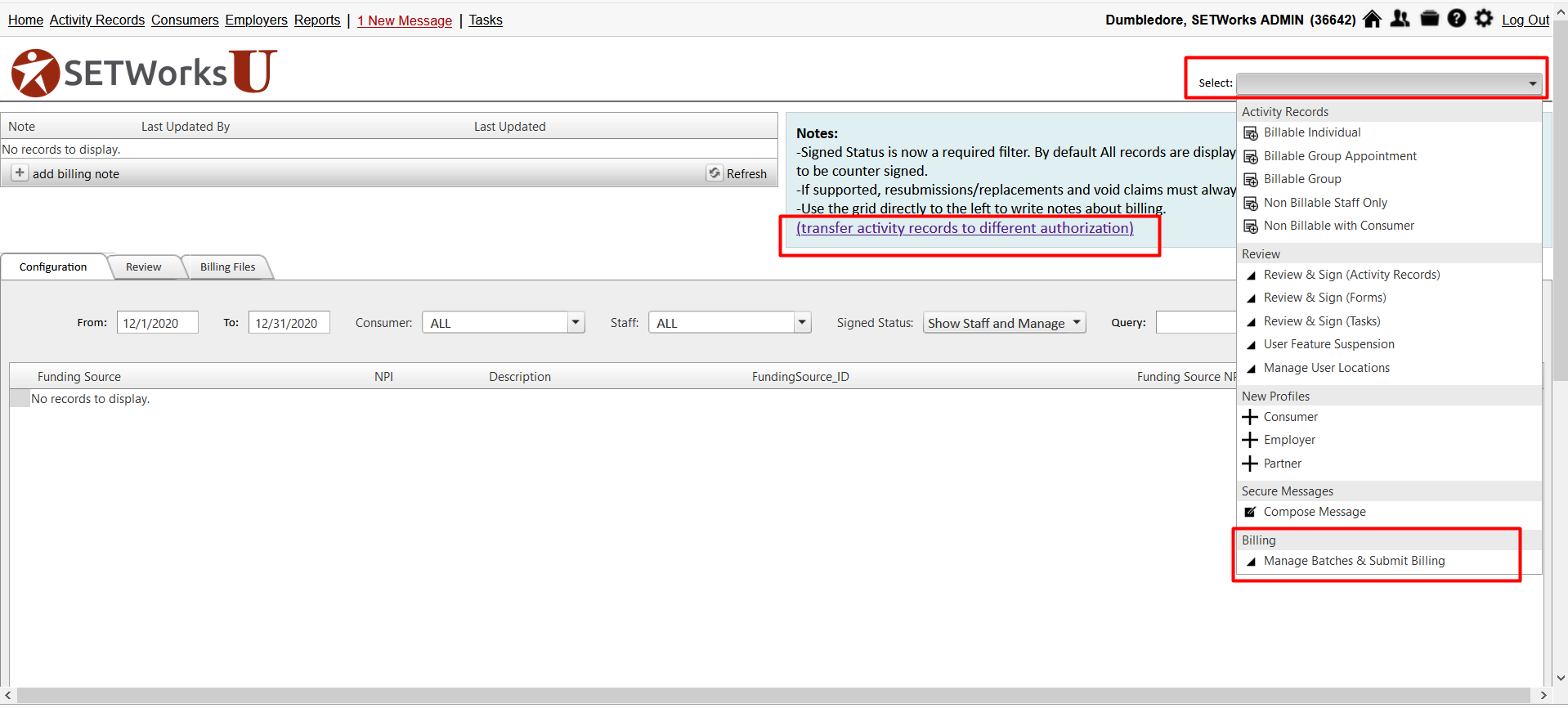Viewport: 1568px width, 708px height.
Task: Click the Billable Group Appointment record icon
Action: coord(1251,157)
